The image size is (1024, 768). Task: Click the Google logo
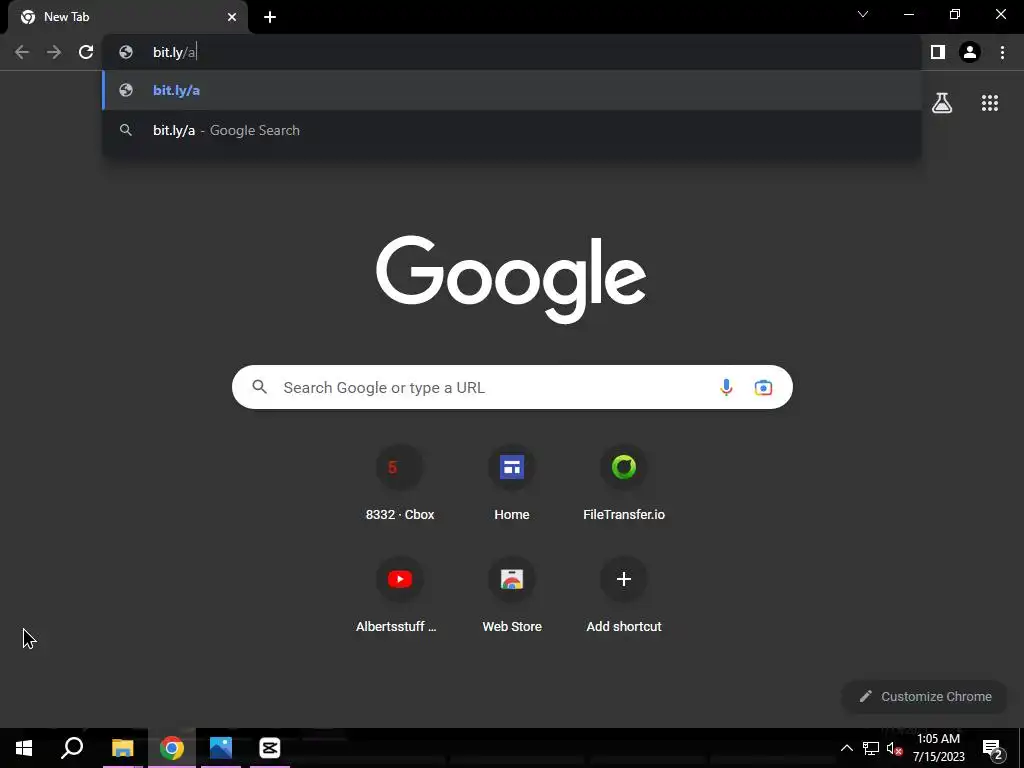click(511, 280)
